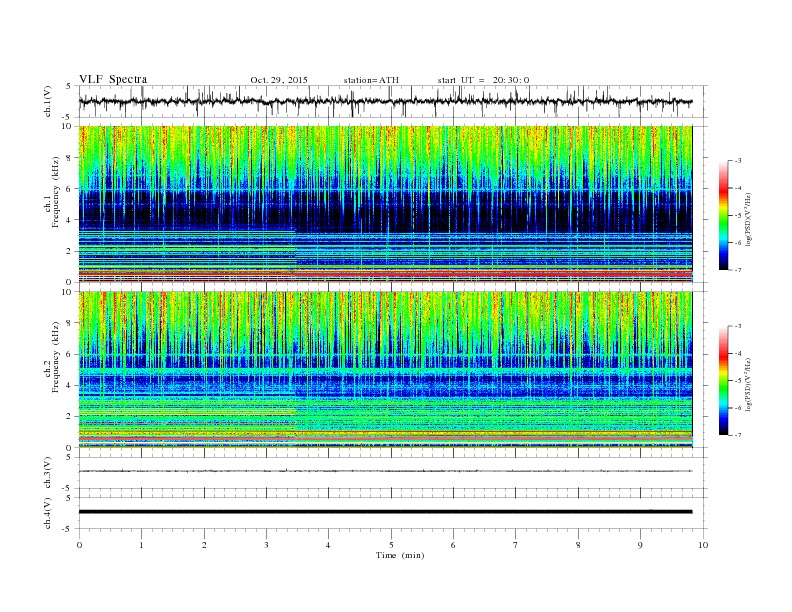Screen dimensions: 792x612
Task: Click time axis tick label '7'
Action: 516,545
